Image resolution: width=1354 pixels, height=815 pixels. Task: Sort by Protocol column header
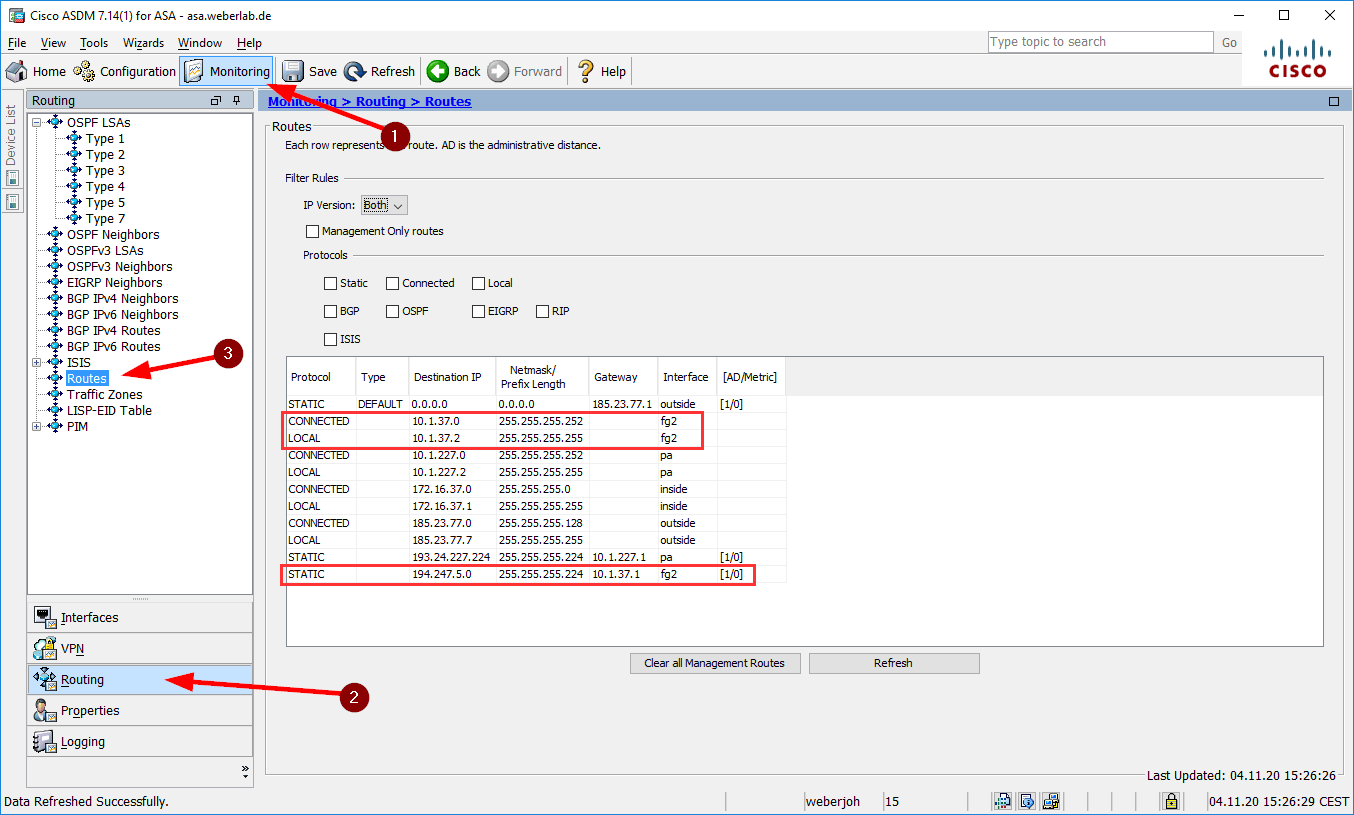[x=321, y=377]
